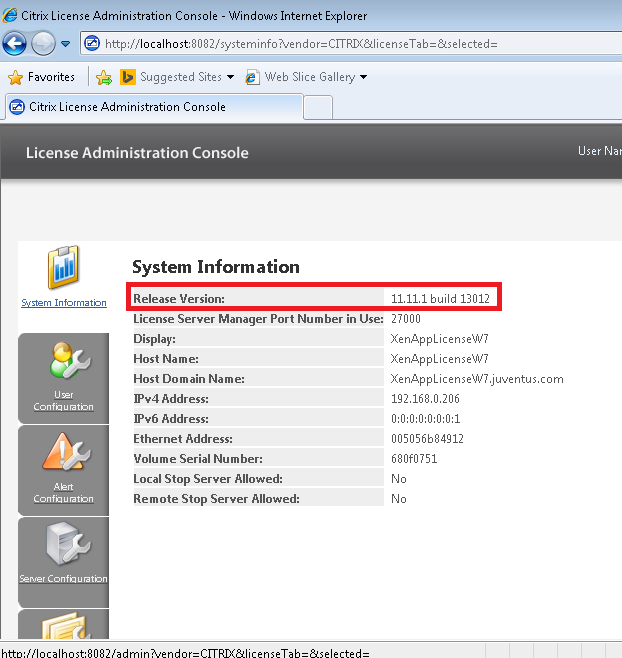Click Add to Favorites Bar icon
Screen dimensions: 622x658
(x=104, y=77)
